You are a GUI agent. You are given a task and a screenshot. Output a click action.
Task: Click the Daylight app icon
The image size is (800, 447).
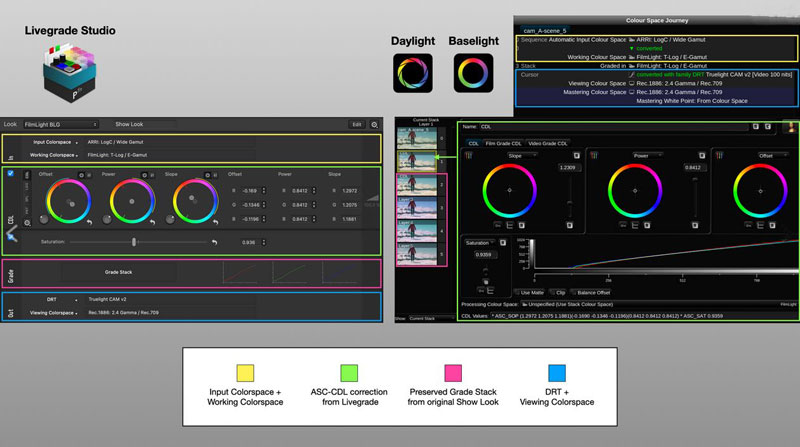(x=413, y=73)
